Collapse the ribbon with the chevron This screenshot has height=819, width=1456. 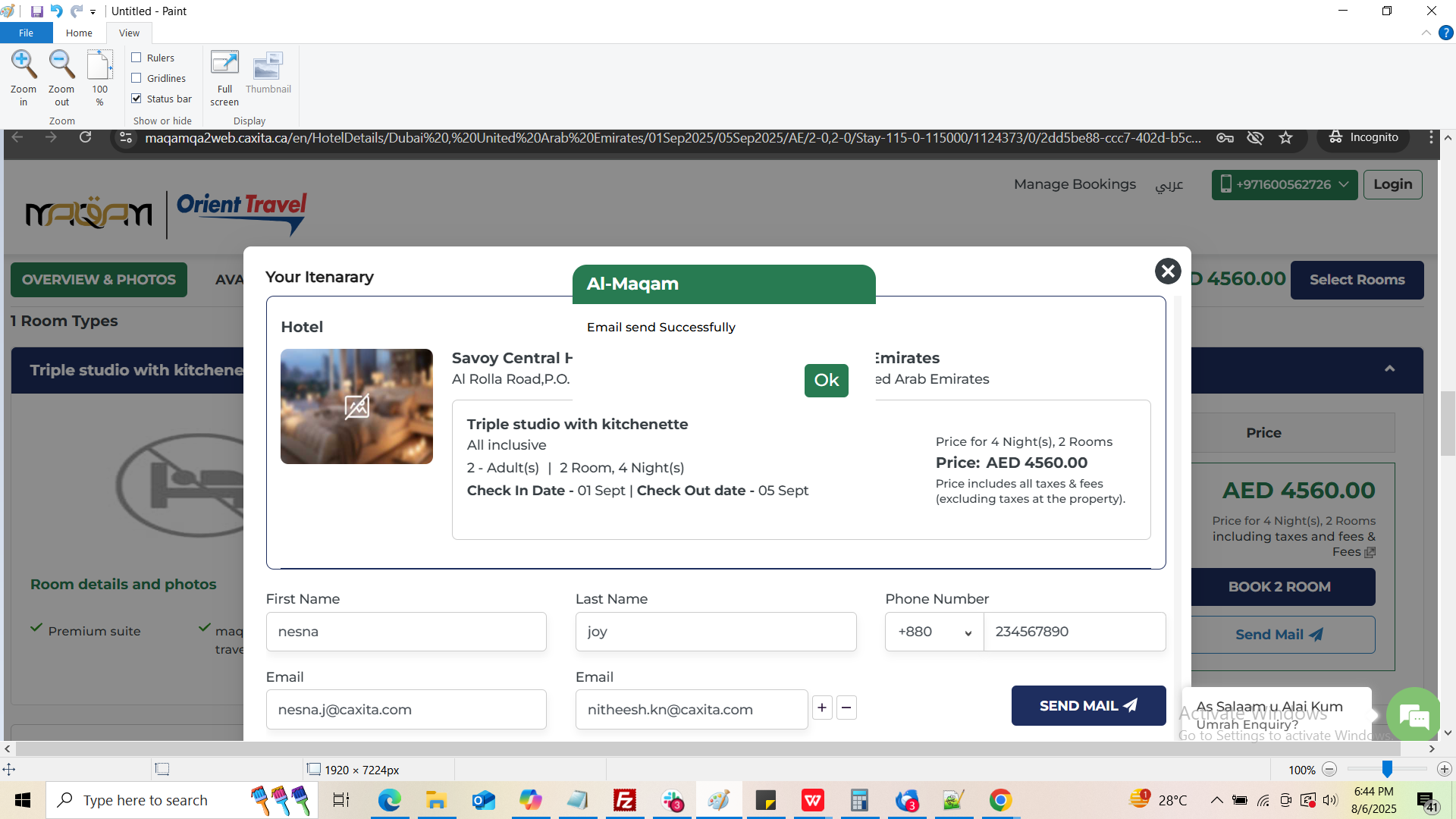(1426, 33)
